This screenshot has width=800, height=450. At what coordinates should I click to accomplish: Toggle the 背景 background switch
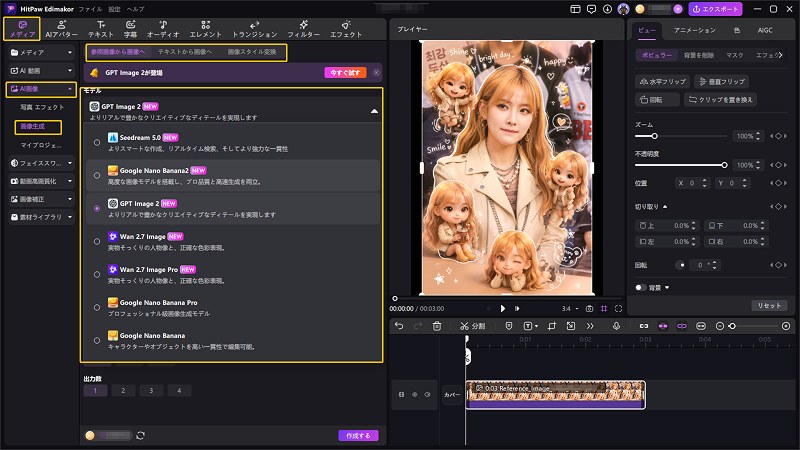click(640, 288)
